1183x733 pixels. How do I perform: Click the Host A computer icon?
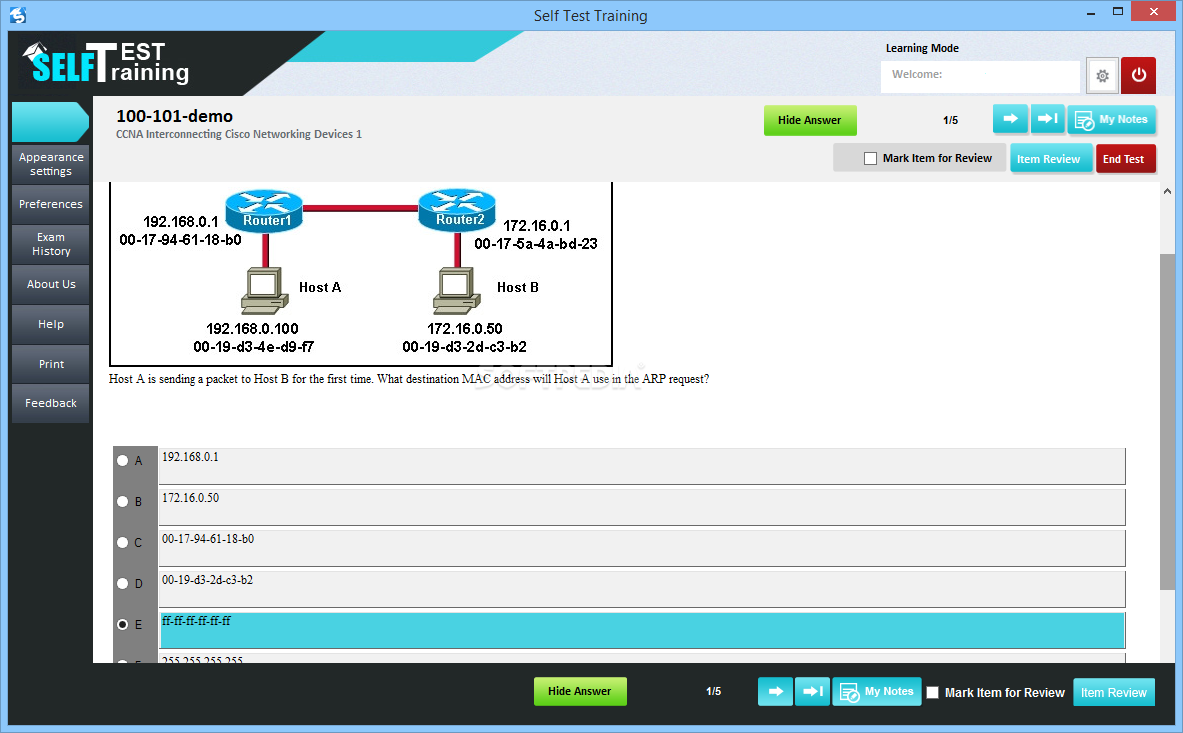[x=264, y=290]
